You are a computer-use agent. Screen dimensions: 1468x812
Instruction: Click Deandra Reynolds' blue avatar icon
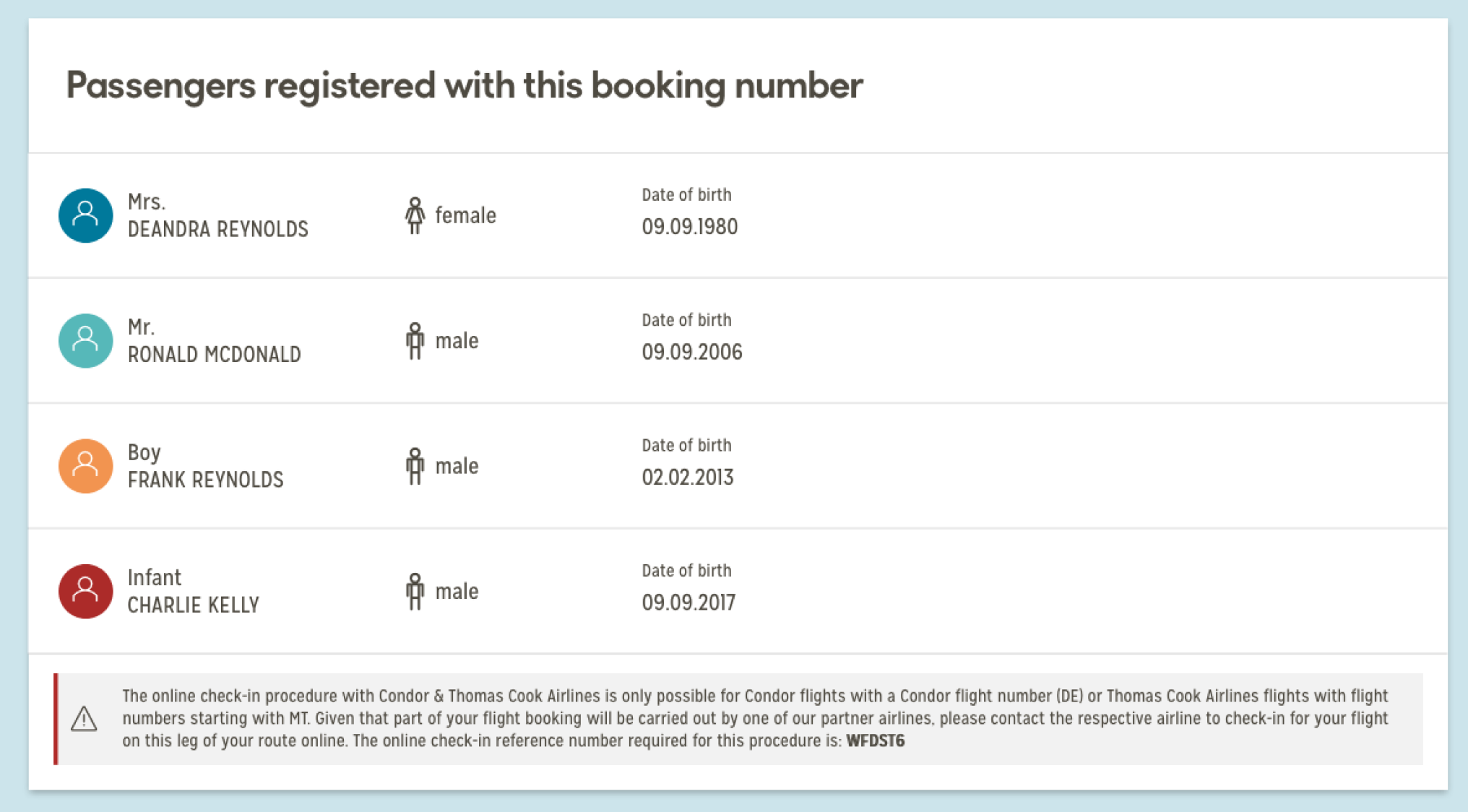(x=85, y=215)
